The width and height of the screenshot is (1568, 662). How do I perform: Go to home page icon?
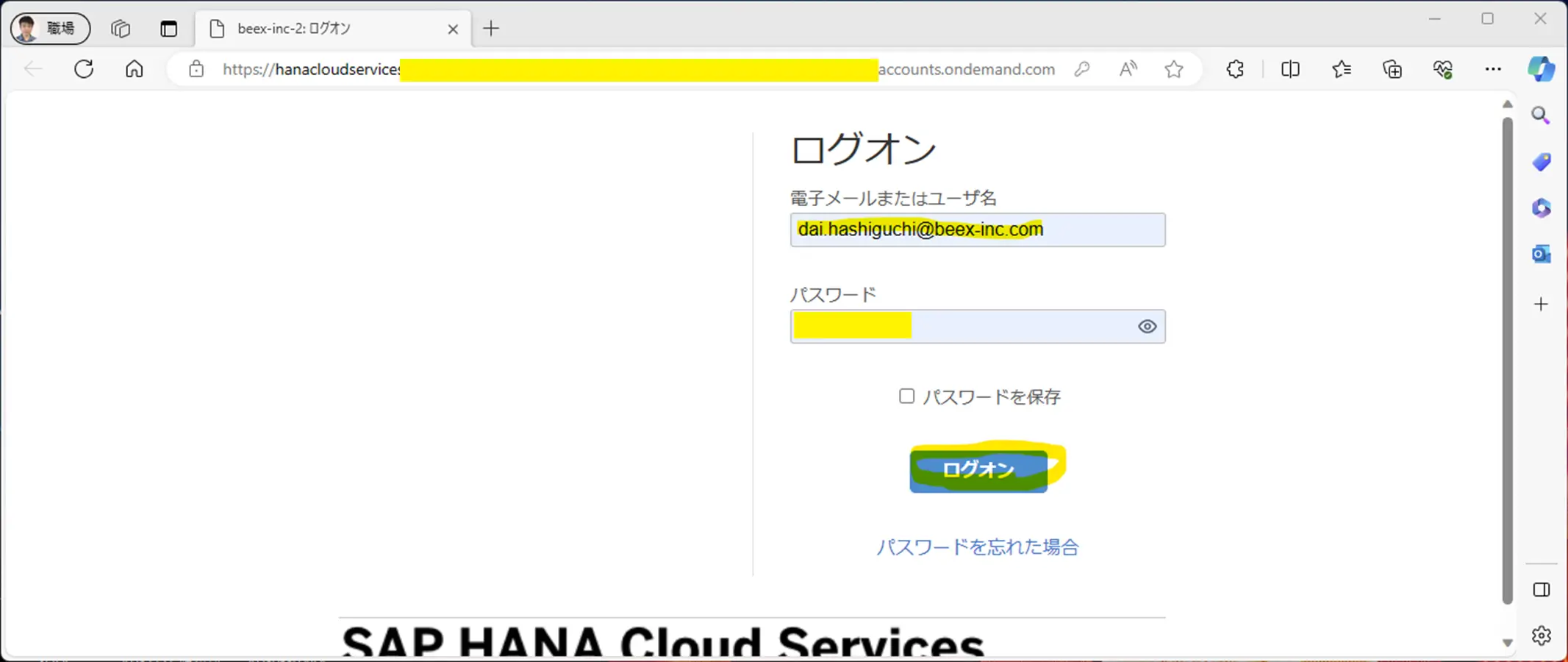(134, 69)
